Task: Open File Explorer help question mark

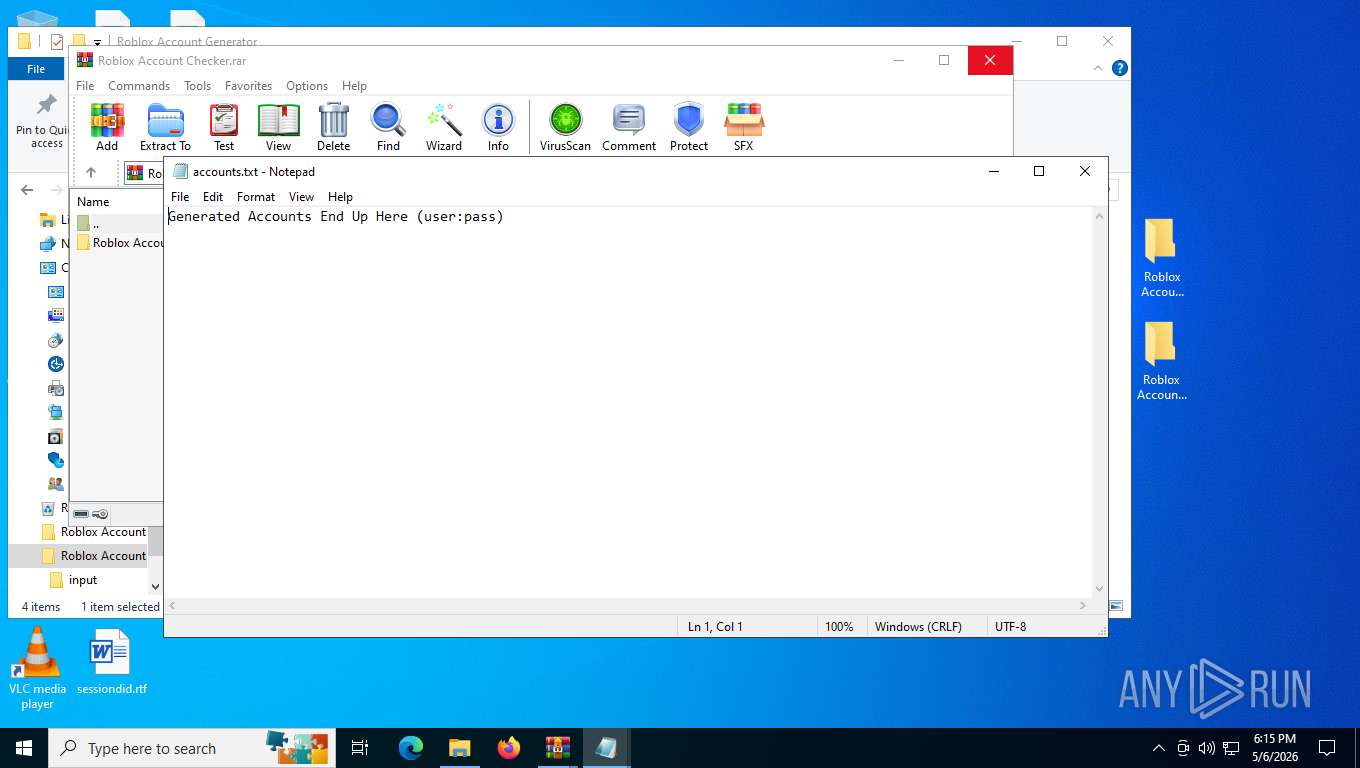Action: point(1120,68)
